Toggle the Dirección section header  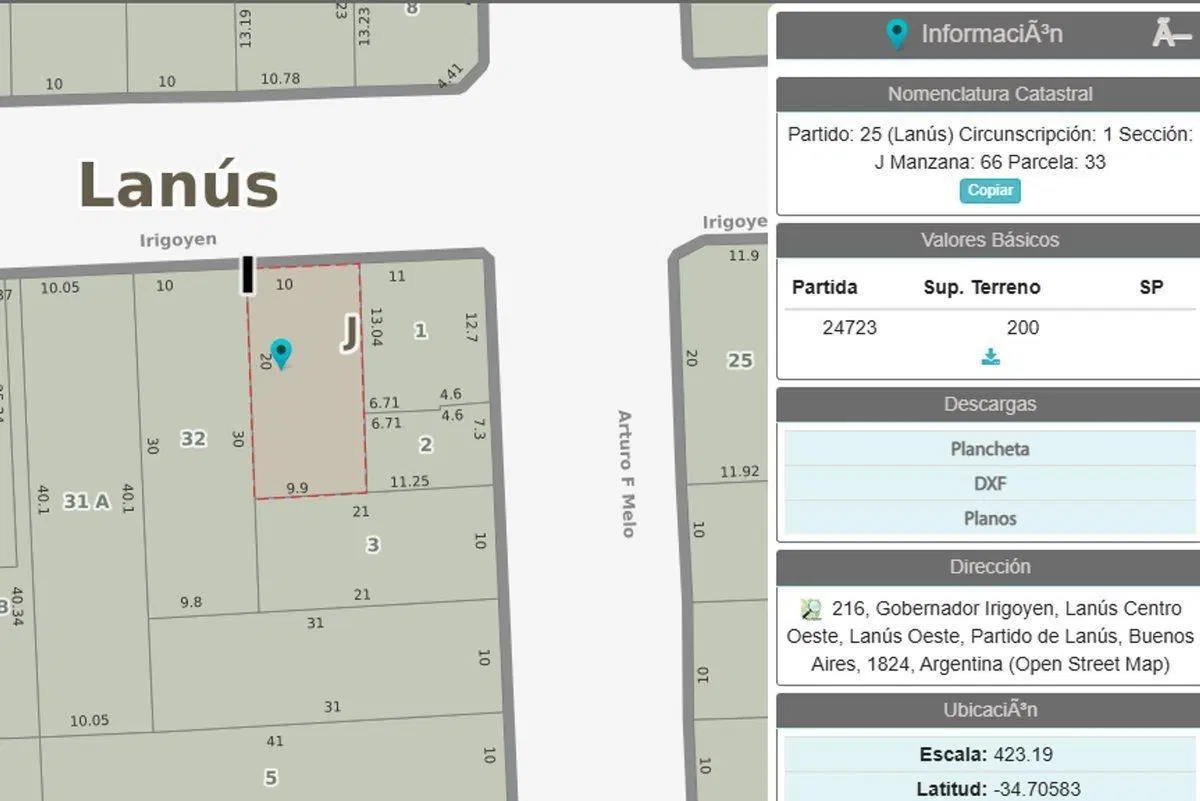pos(990,567)
